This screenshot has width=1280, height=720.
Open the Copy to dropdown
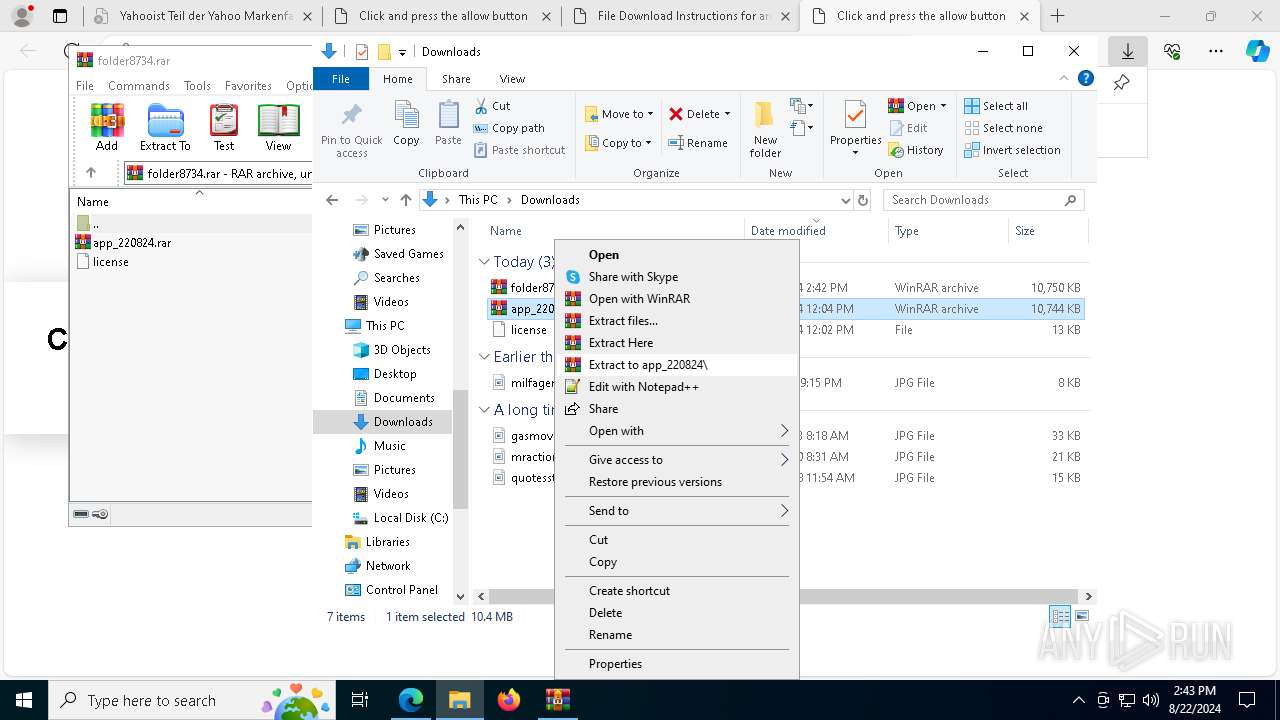(619, 143)
